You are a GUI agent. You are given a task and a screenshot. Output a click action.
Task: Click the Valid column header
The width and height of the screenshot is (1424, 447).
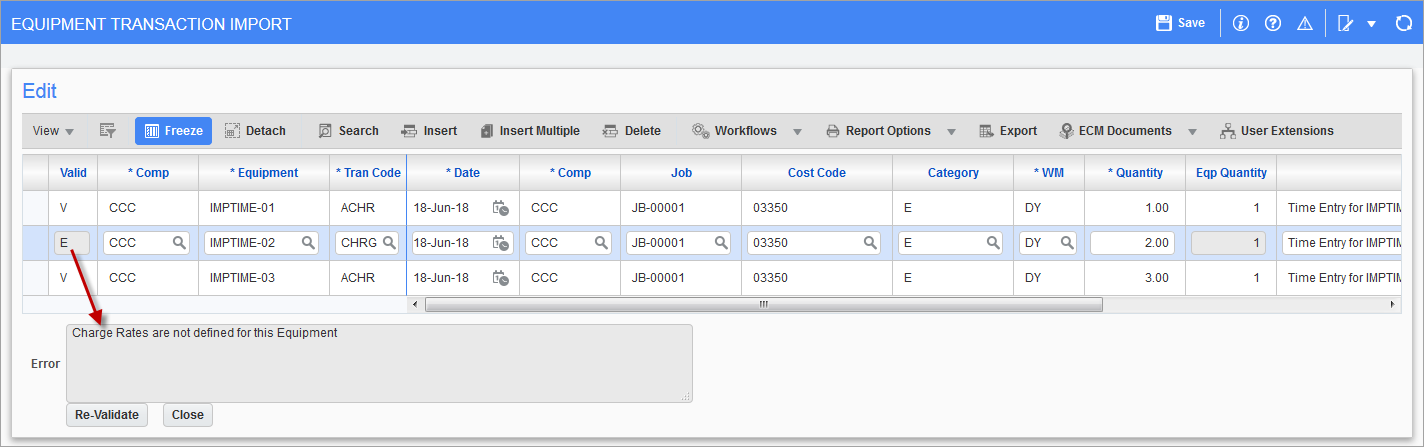coord(73,173)
